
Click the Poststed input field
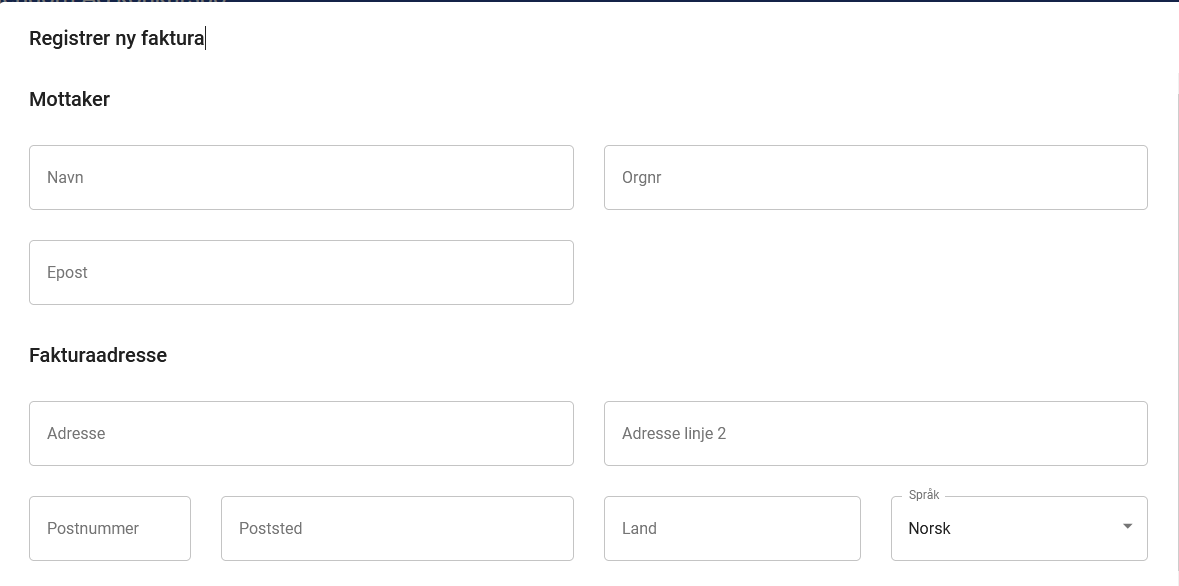397,529
